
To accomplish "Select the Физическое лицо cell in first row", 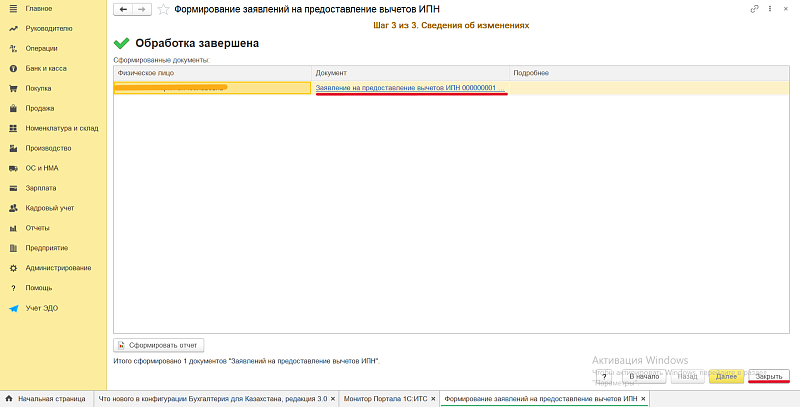I will (212, 88).
